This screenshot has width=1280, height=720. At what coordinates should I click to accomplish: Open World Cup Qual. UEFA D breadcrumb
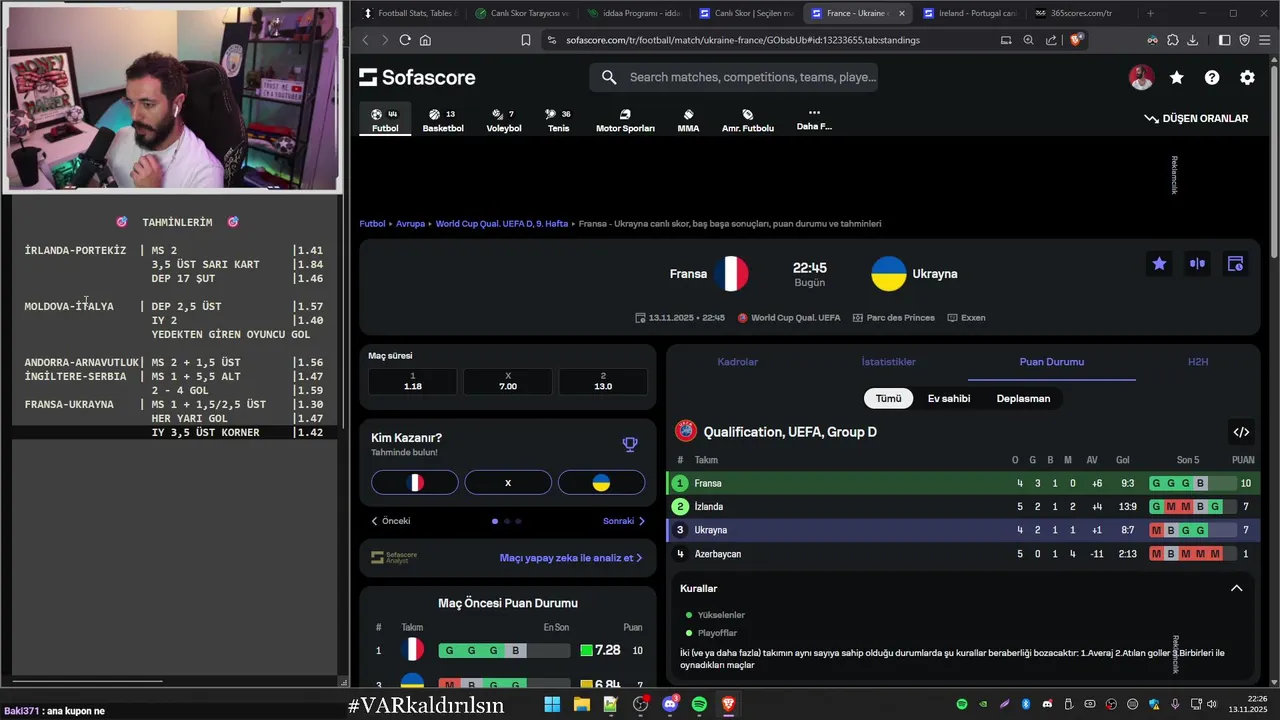click(501, 224)
